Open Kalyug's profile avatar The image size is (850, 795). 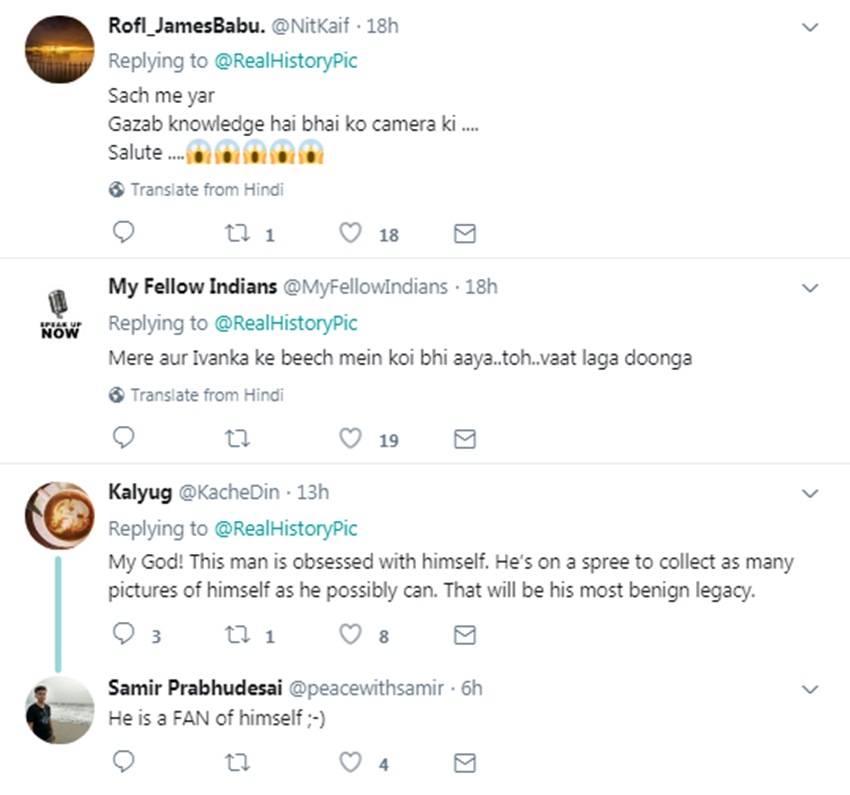pyautogui.click(x=60, y=515)
